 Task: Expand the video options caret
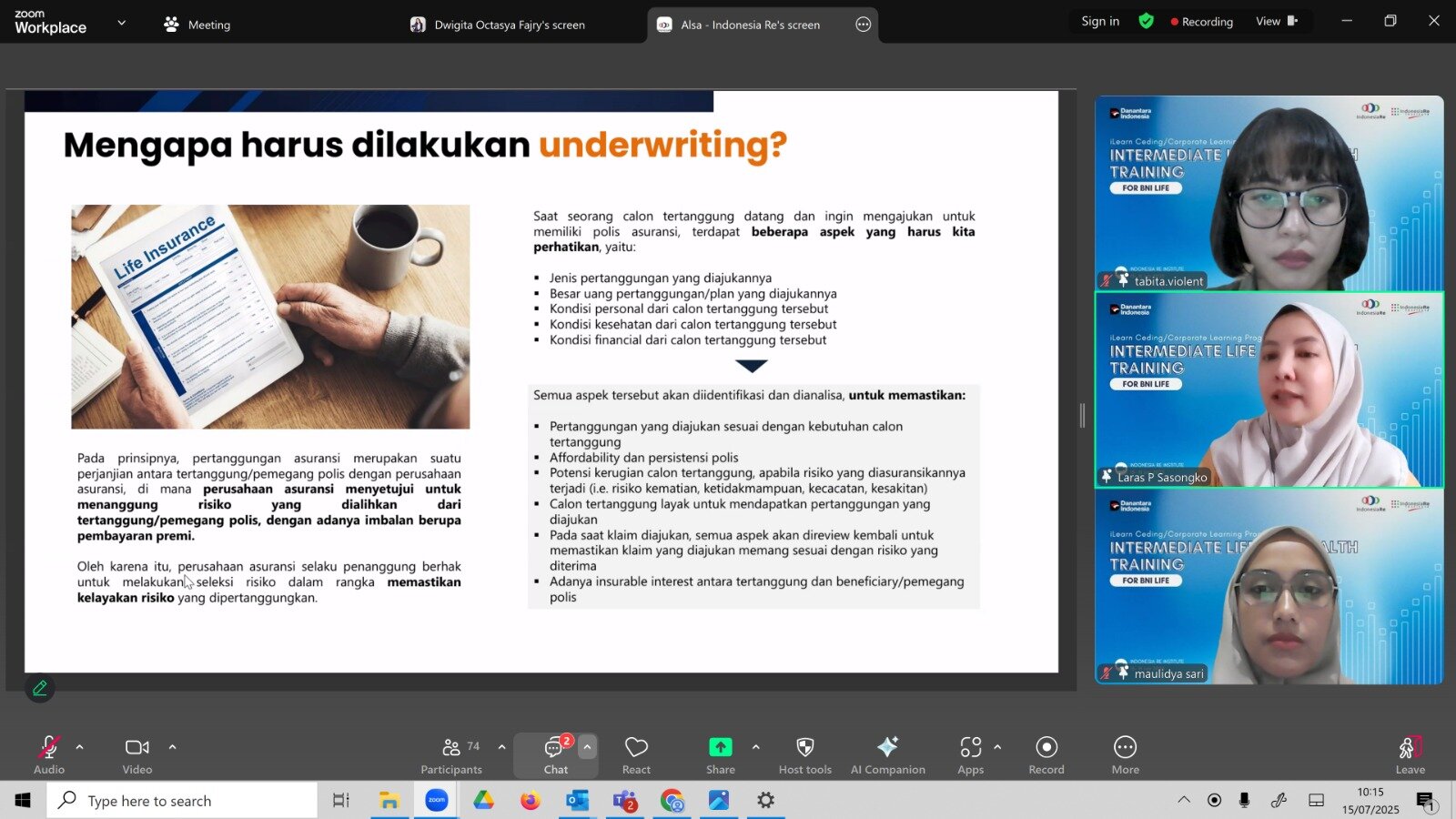click(x=172, y=747)
